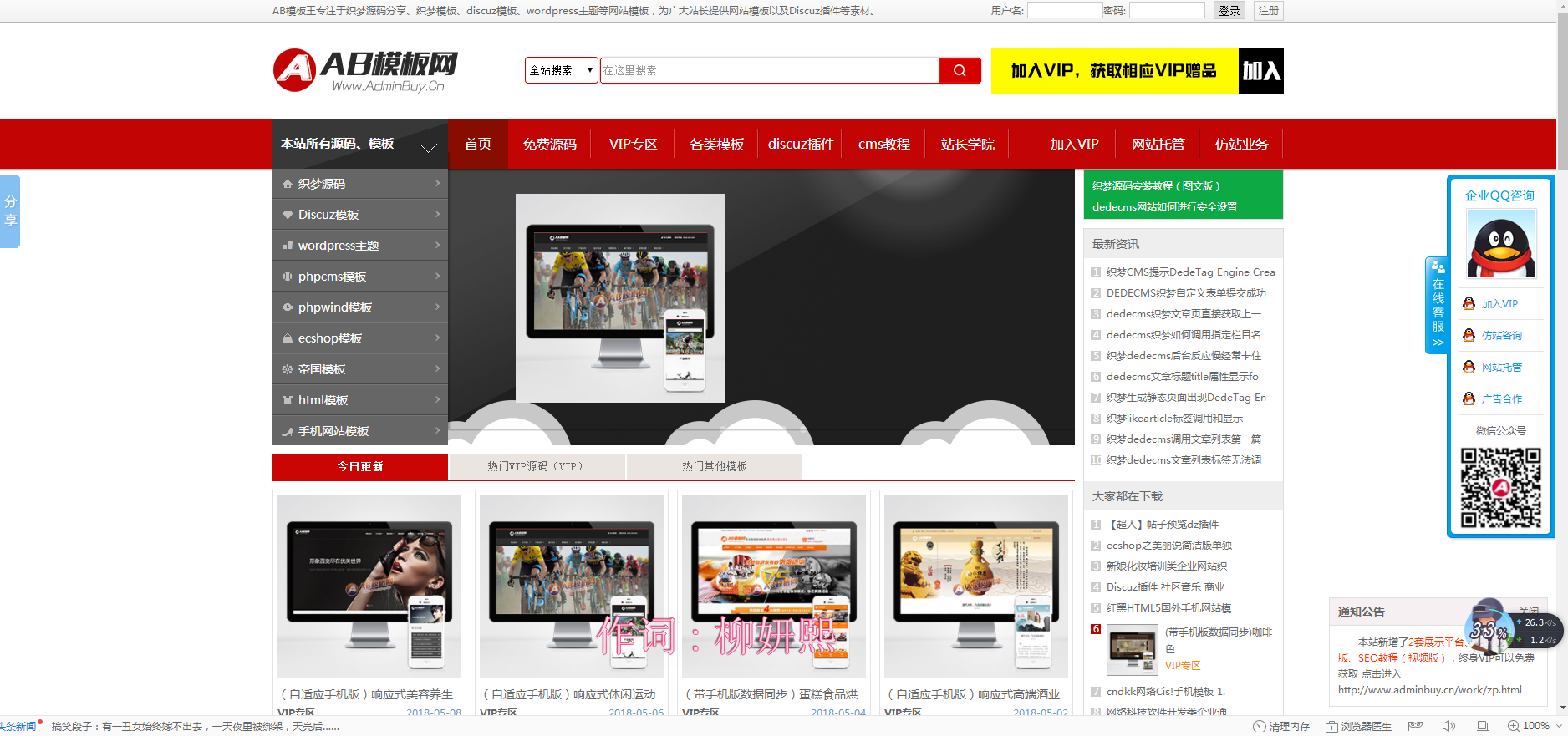This screenshot has height=736, width=1568.
Task: Click the cycling template image in slider
Action: click(620, 298)
